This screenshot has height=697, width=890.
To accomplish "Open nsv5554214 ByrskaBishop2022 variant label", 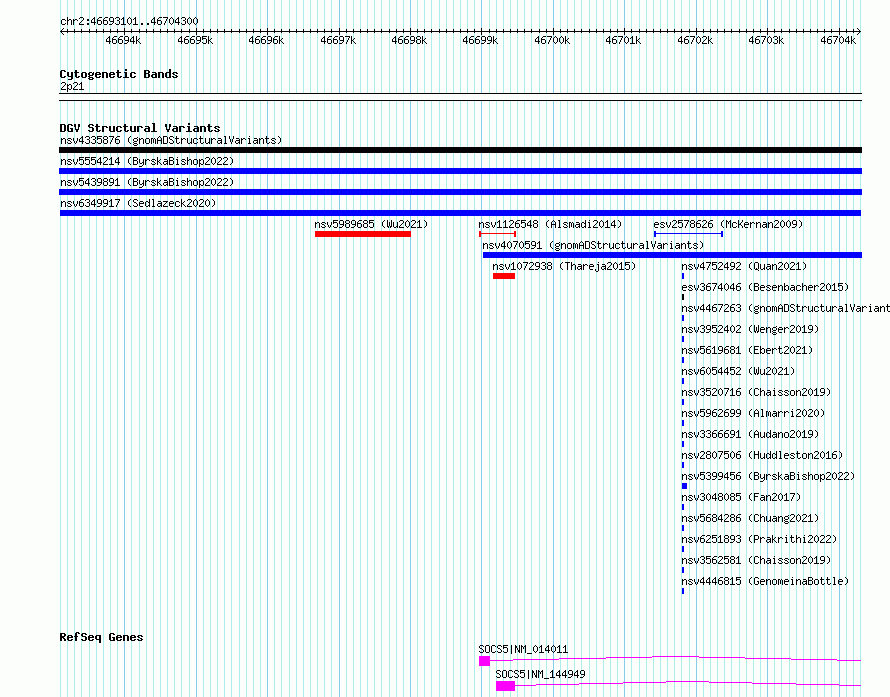I will [x=147, y=161].
